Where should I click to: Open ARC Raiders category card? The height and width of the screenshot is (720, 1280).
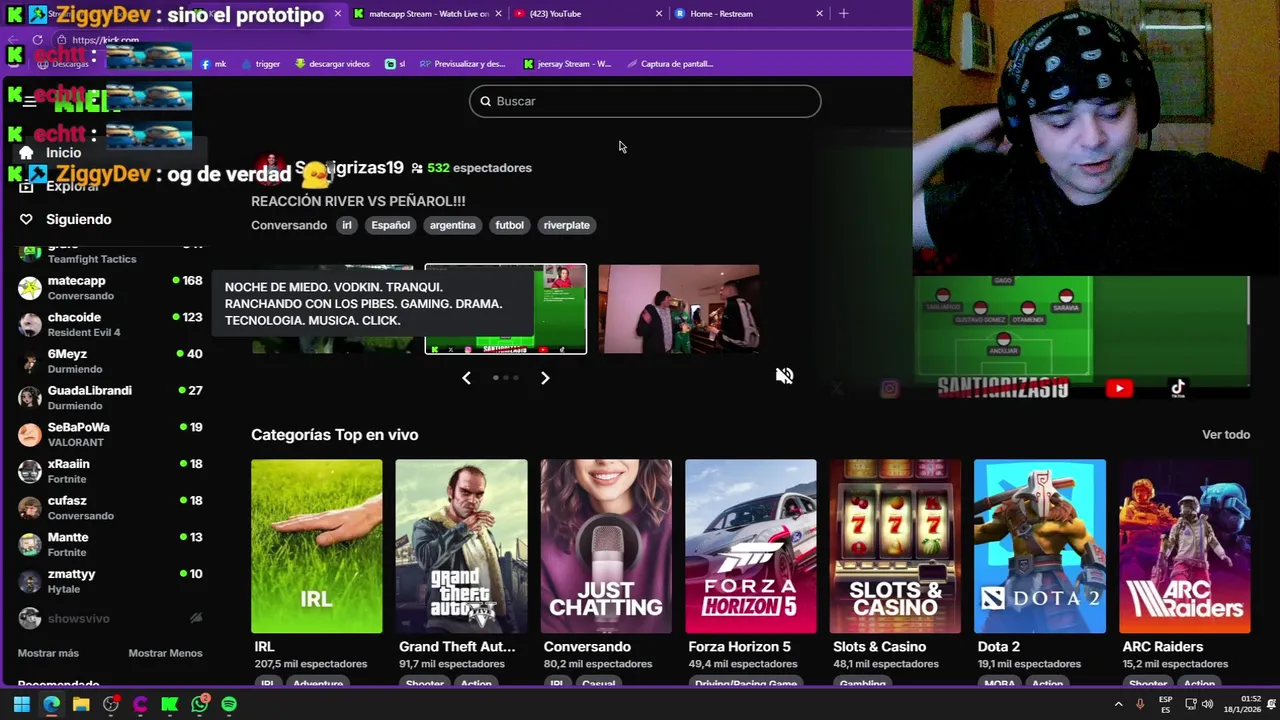pyautogui.click(x=1184, y=546)
